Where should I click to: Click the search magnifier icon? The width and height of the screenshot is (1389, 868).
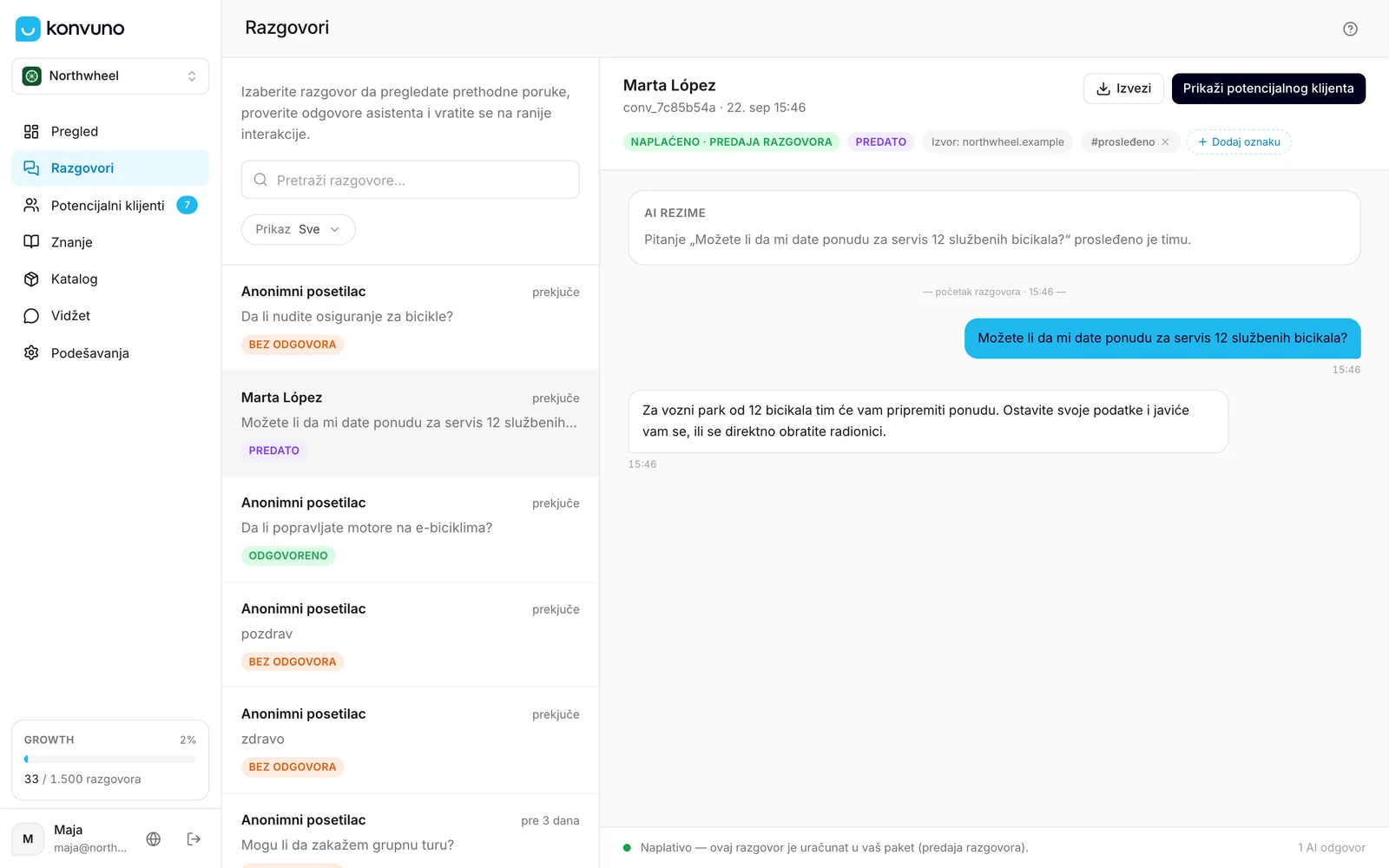click(x=260, y=180)
